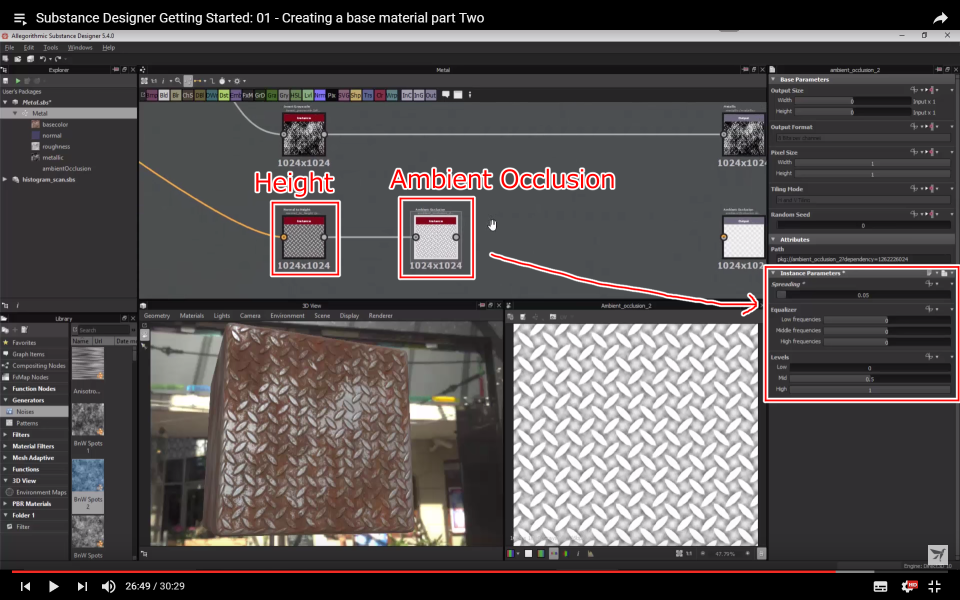Image resolution: width=960 pixels, height=600 pixels.
Task: Expand Mesh Adaptive library category
Action: [6, 457]
